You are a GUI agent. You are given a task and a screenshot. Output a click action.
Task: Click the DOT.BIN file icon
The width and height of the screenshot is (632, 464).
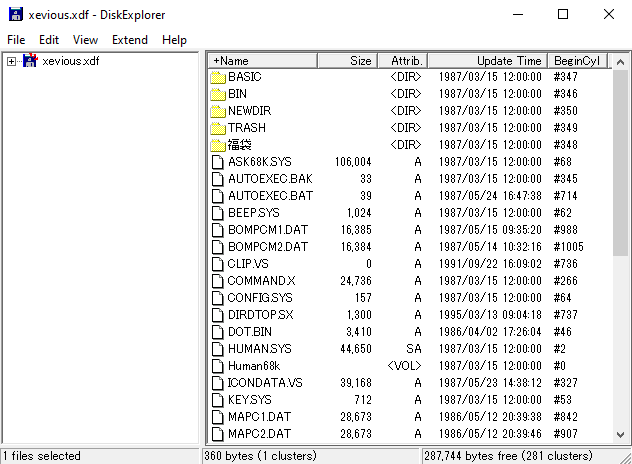click(x=218, y=332)
